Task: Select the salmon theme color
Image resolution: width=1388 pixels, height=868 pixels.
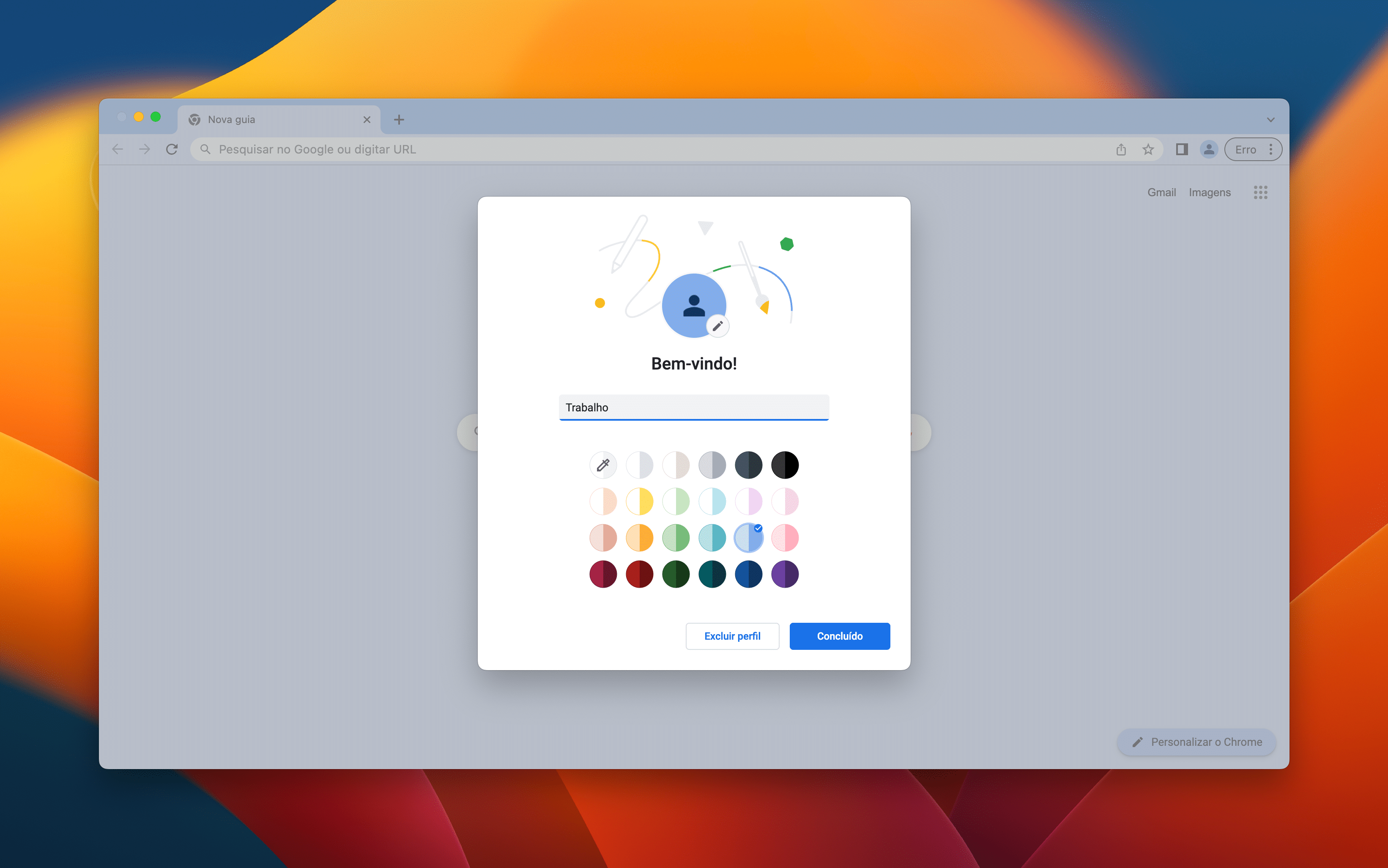Action: click(x=603, y=538)
